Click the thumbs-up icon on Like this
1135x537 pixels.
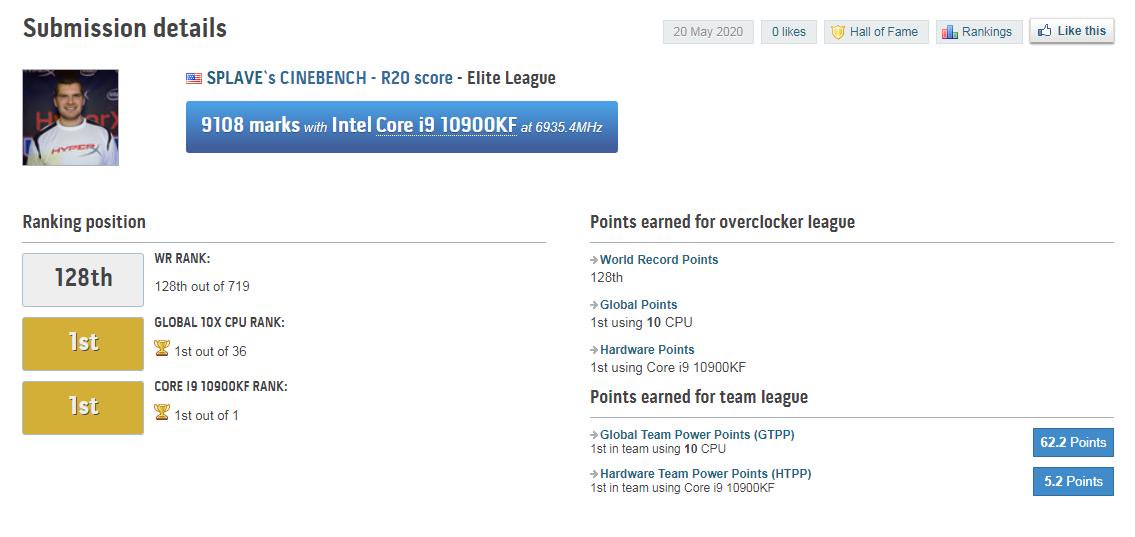(1045, 31)
